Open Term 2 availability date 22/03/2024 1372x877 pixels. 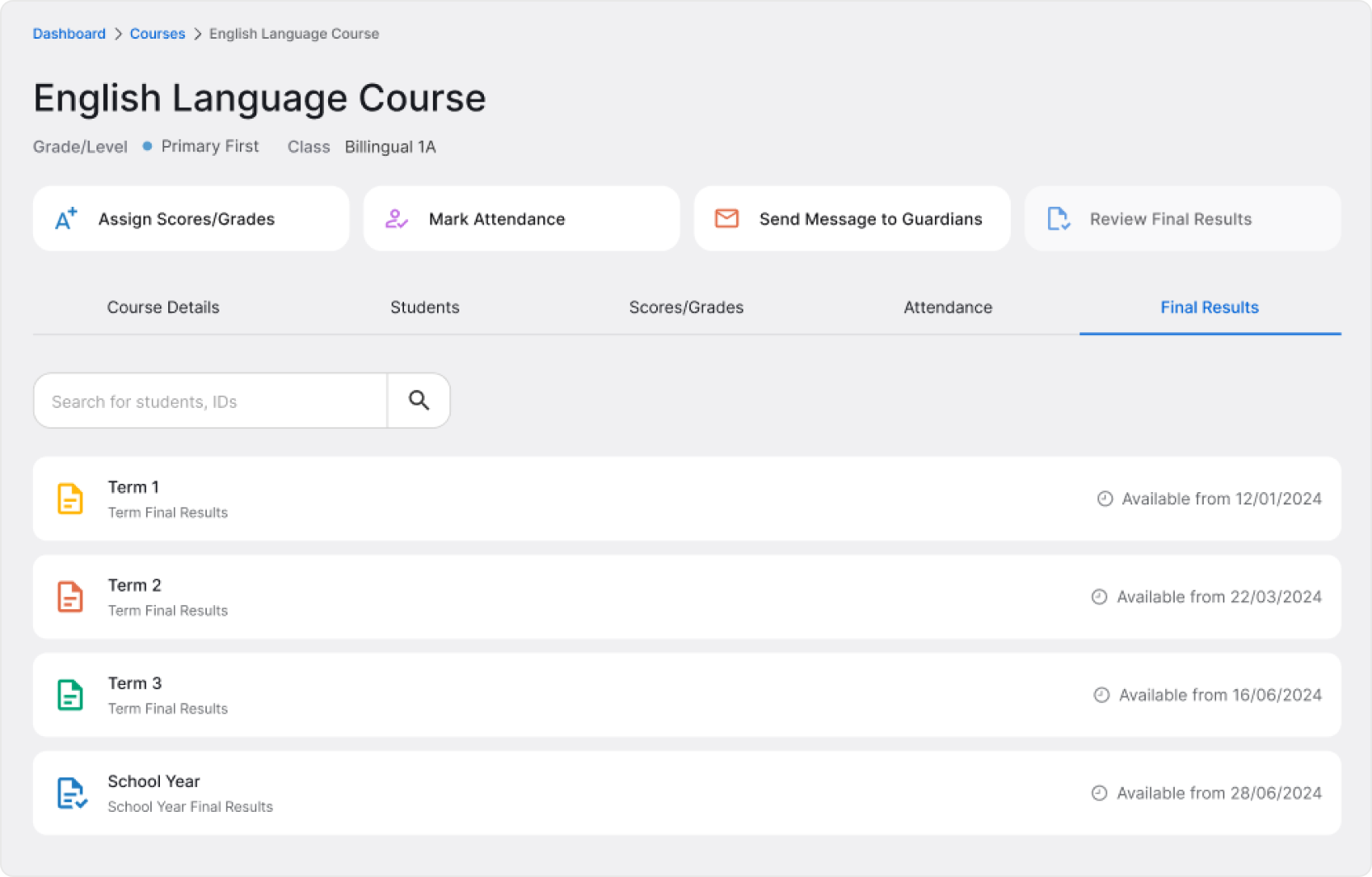coord(1219,597)
